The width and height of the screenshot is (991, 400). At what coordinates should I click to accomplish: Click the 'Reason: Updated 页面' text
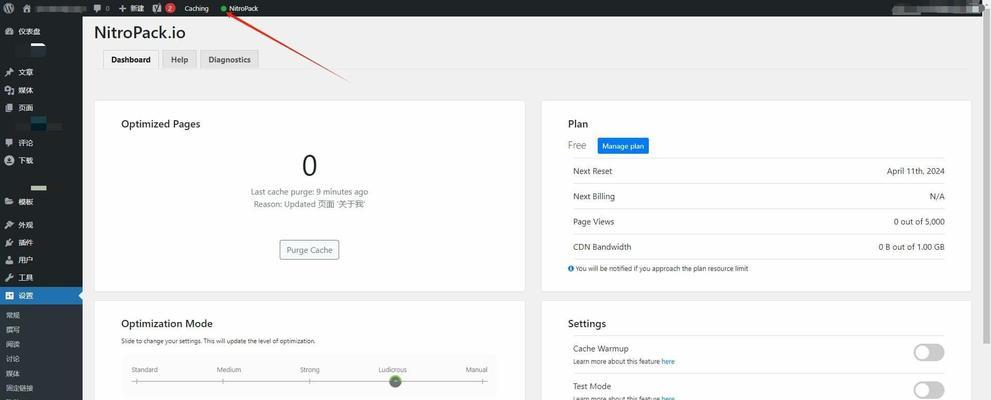[309, 204]
